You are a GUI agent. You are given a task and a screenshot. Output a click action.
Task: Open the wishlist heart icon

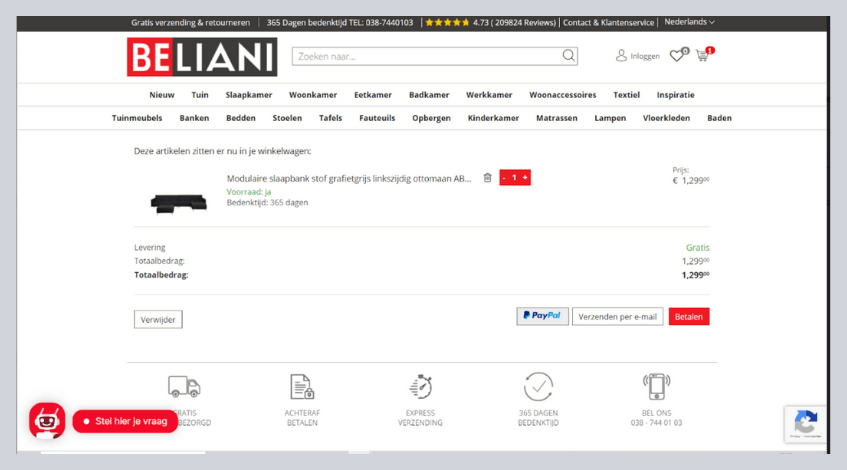click(677, 56)
